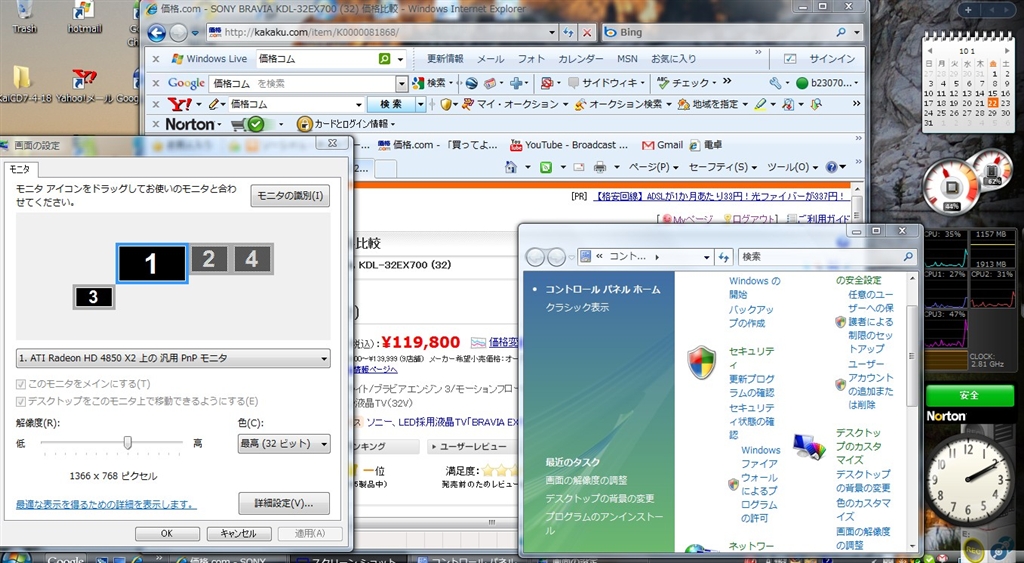Click the IE page vertical scrollbar
Viewport: 1024px width, 563px height.
point(857,202)
